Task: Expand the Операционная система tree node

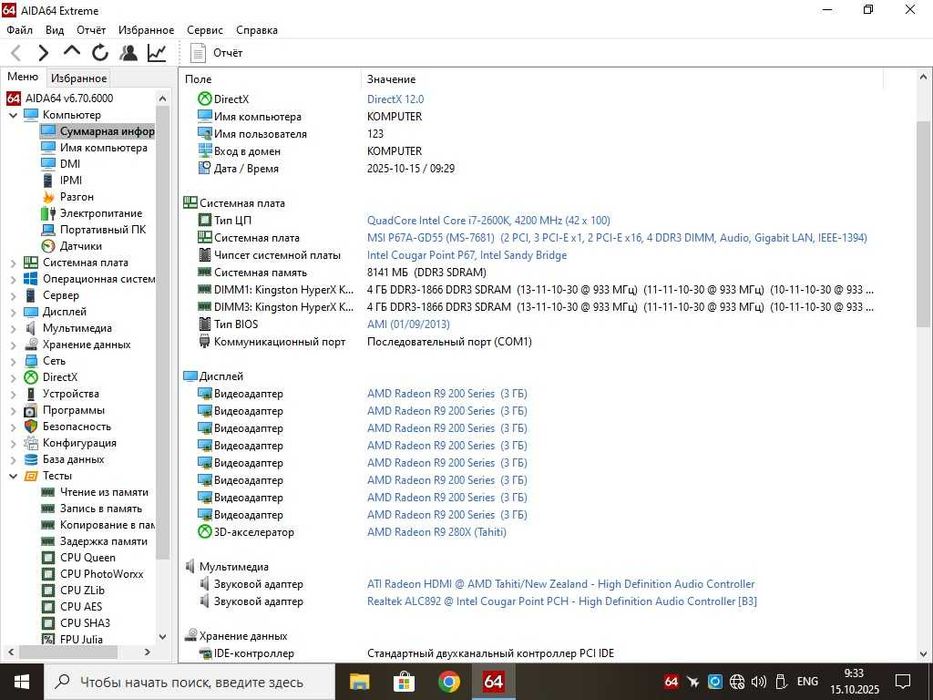Action: (x=13, y=279)
